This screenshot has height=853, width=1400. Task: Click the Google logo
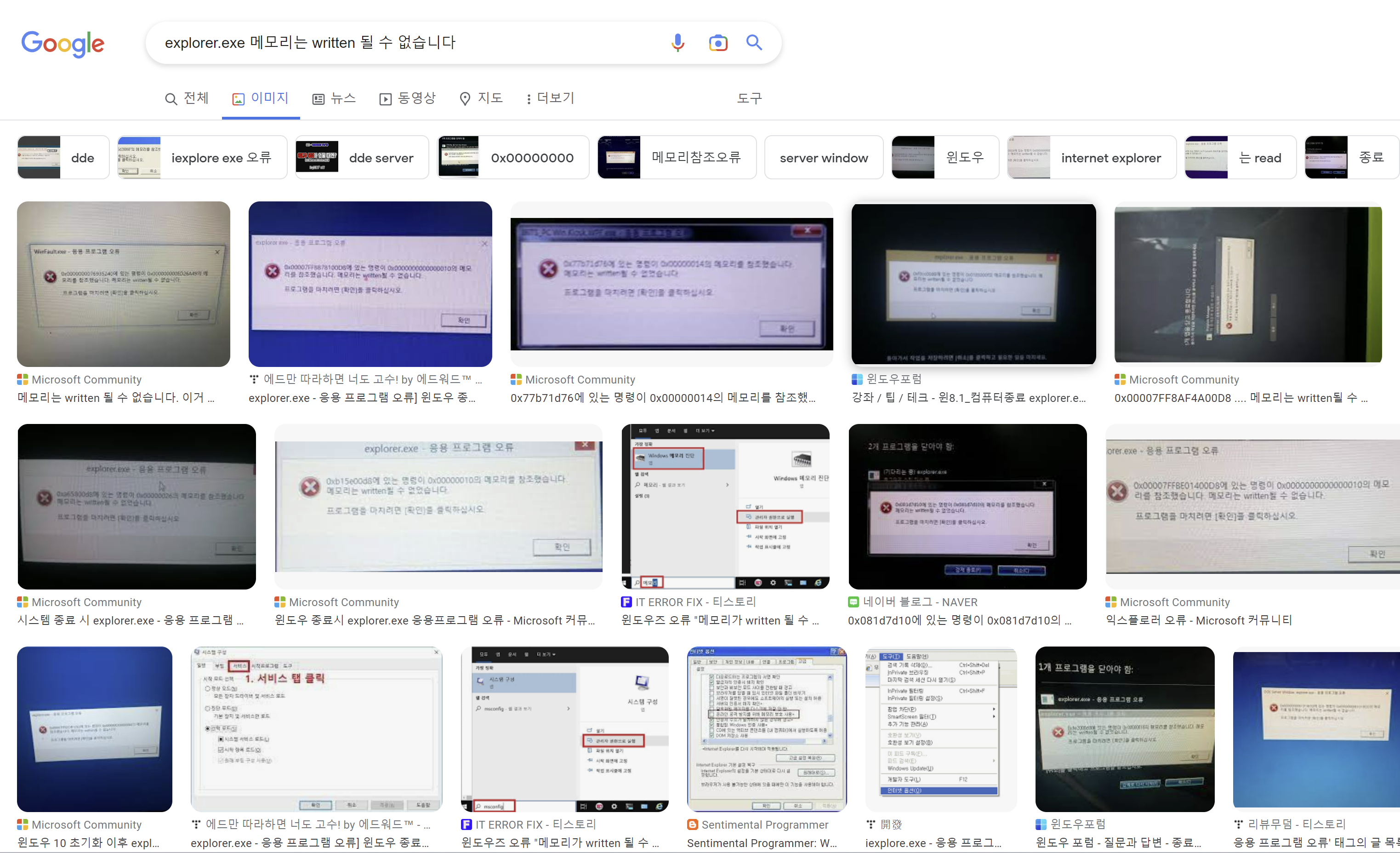(63, 43)
